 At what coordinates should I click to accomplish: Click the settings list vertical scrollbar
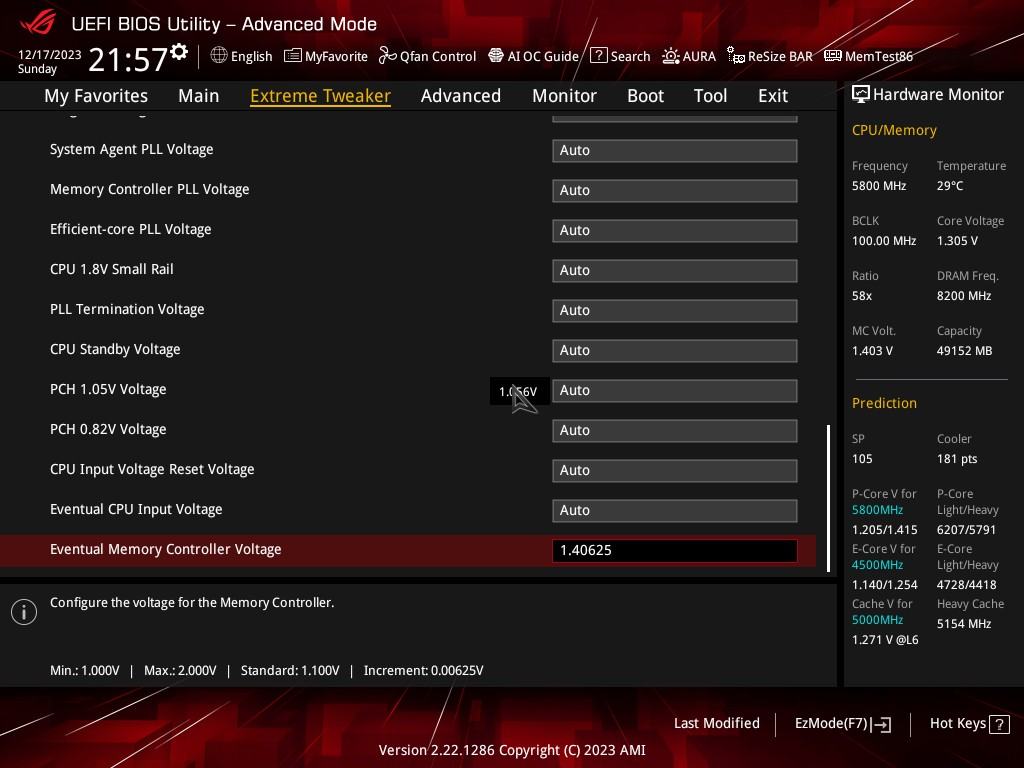point(828,498)
